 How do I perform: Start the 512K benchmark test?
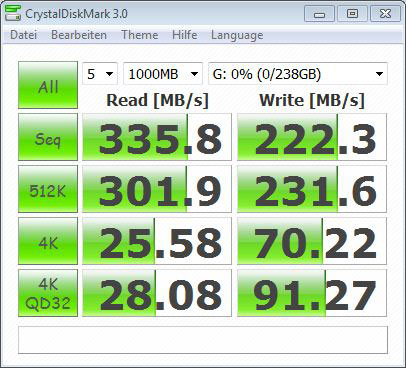[48, 189]
